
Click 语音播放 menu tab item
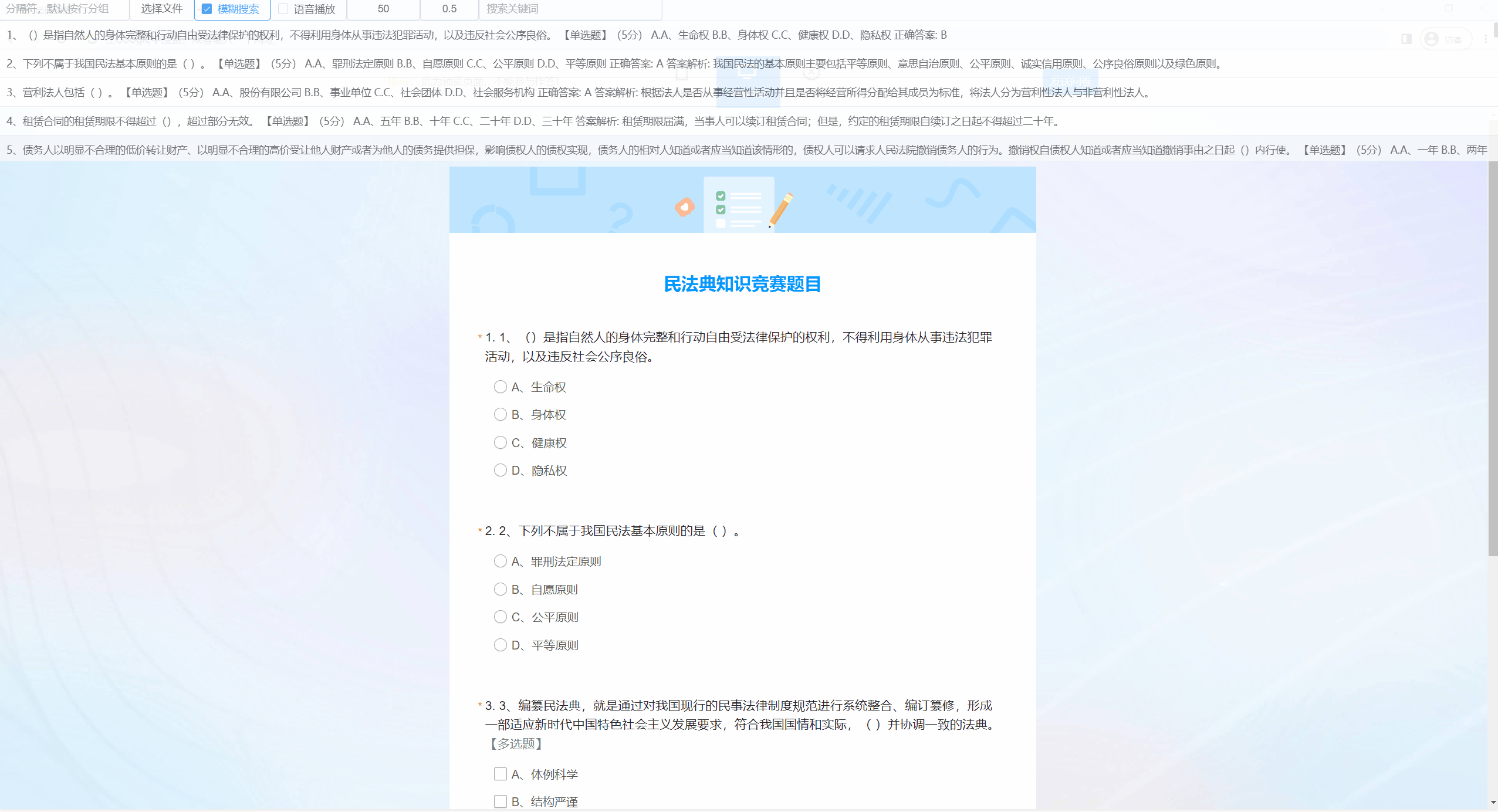[312, 10]
